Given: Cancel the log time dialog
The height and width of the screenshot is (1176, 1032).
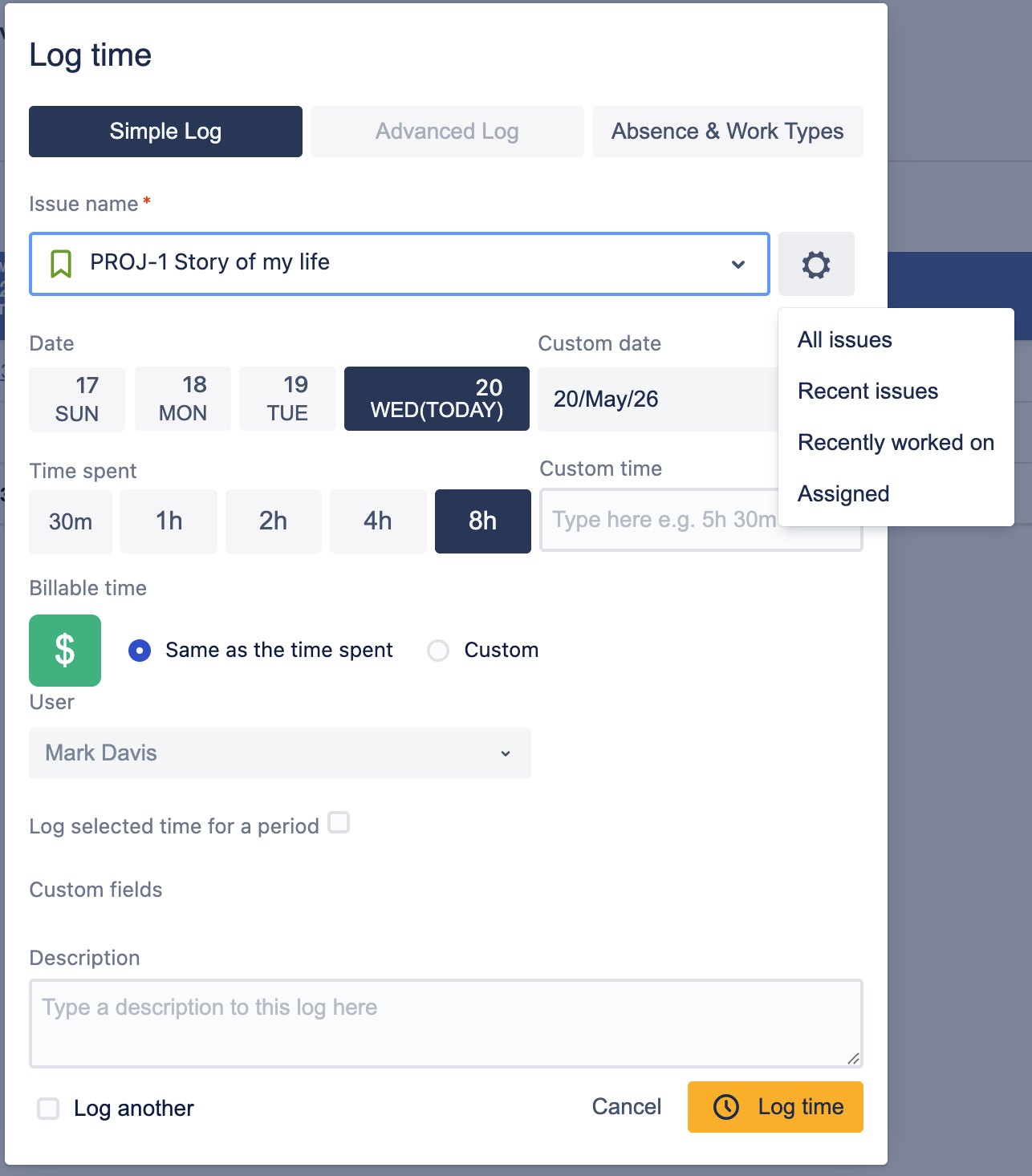Looking at the screenshot, I should 627,1107.
